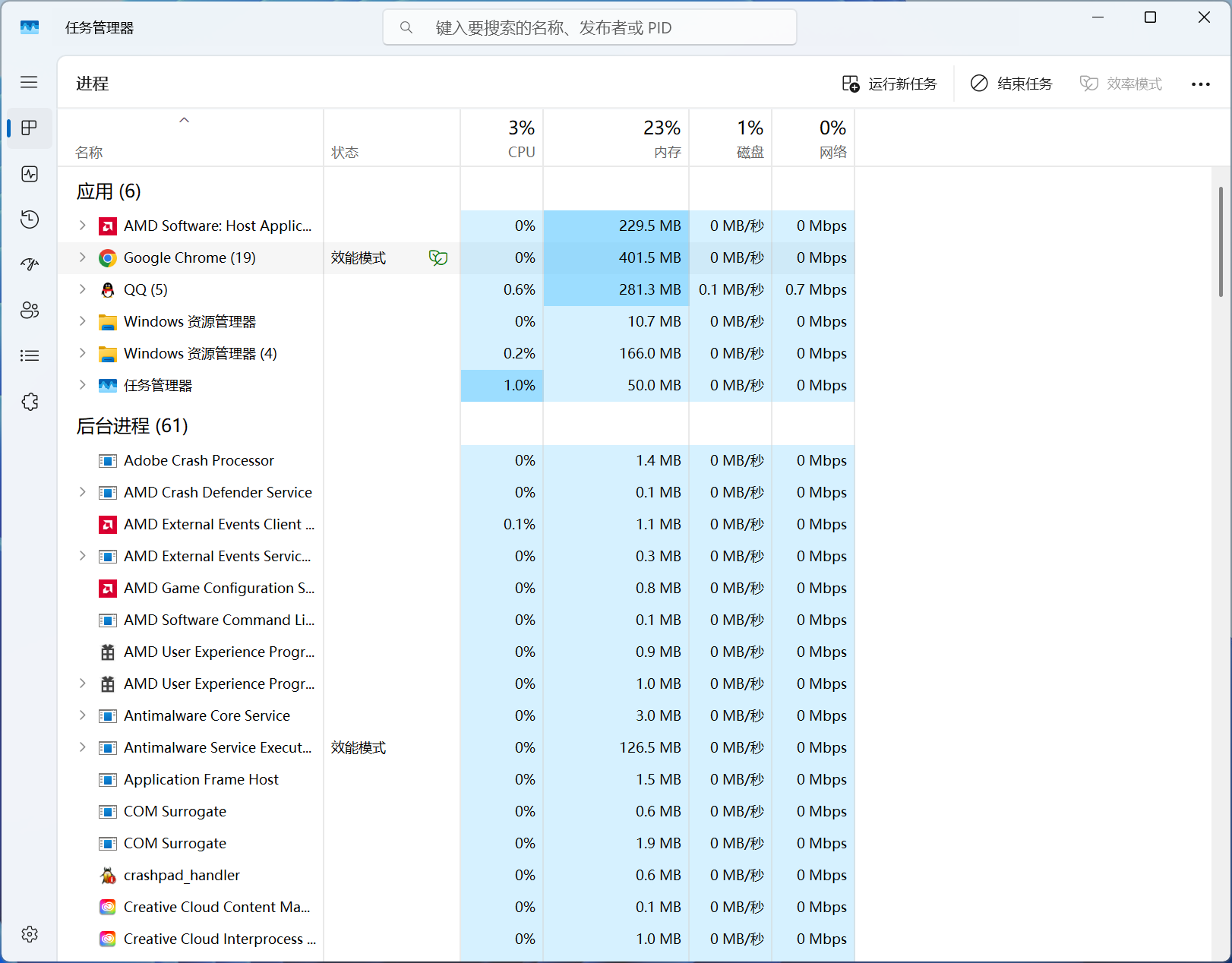
Task: Click the Chrome efficiency mode leaf icon
Action: pos(438,258)
